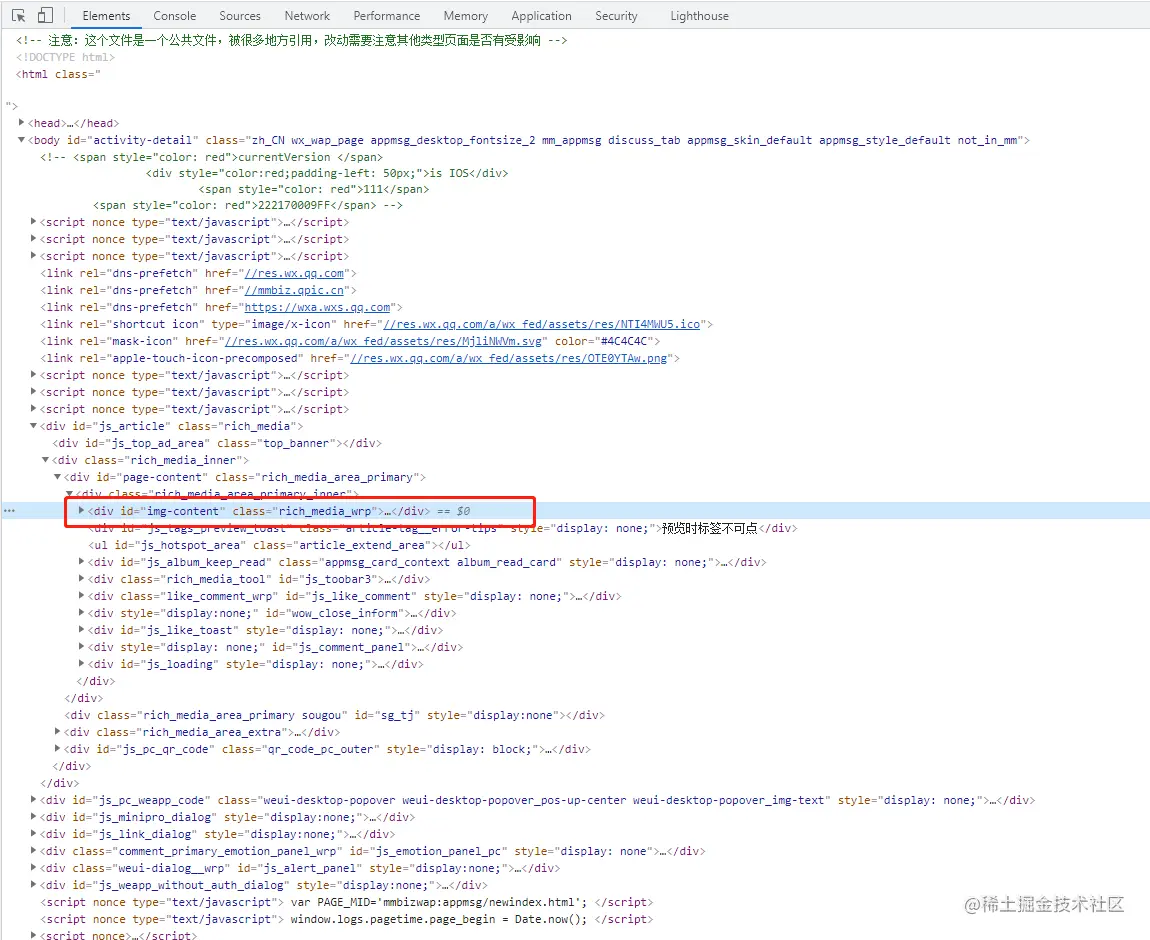This screenshot has width=1150, height=940.
Task: Click the 222170009FF span comment line
Action: (x=248, y=205)
